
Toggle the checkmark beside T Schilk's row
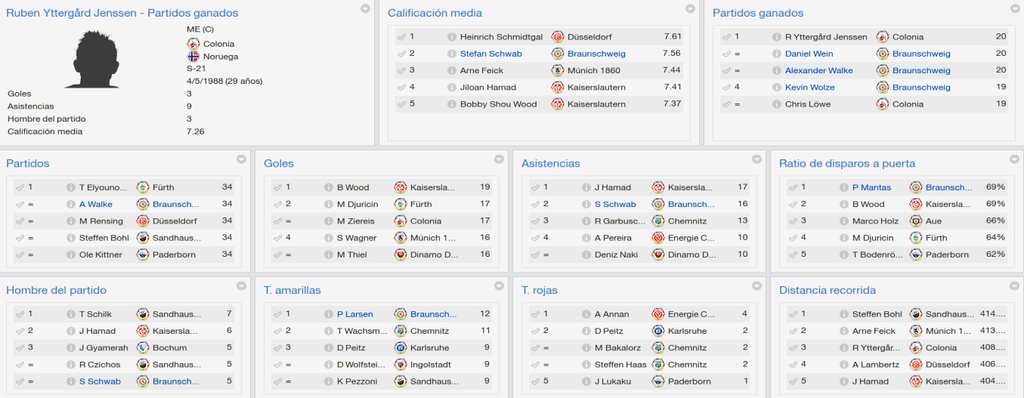[19, 314]
